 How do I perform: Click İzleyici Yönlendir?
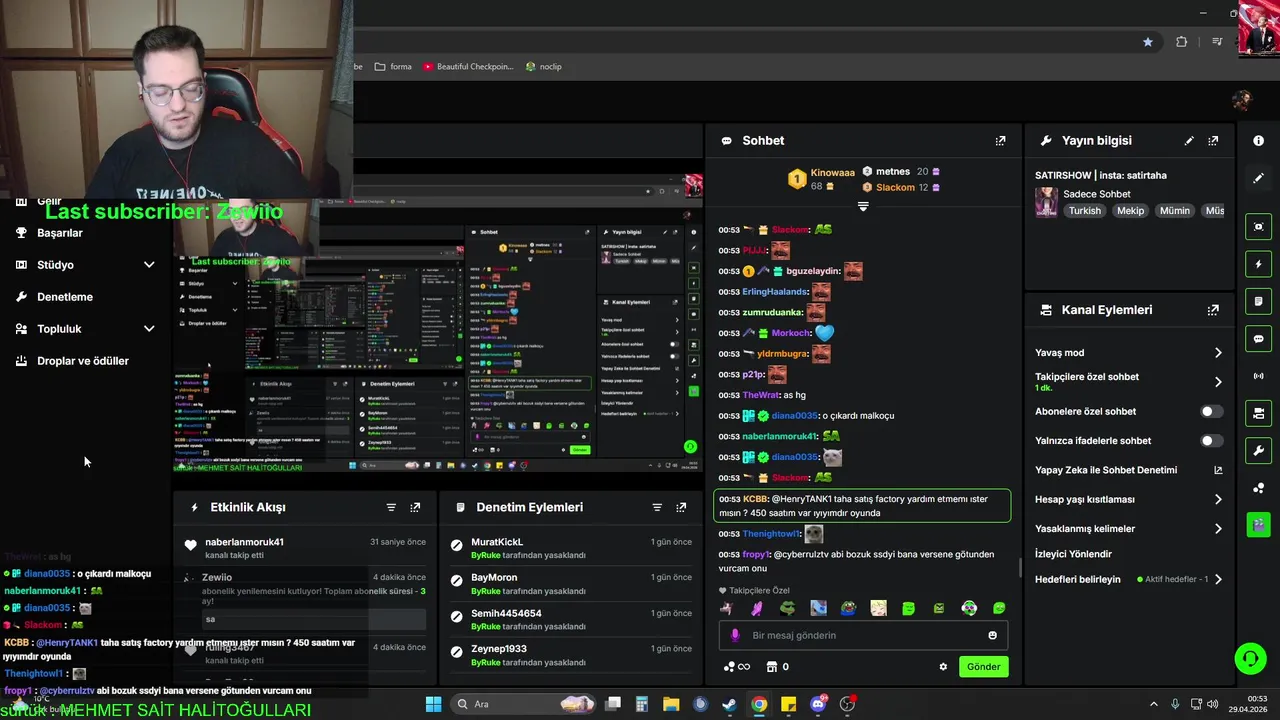(1073, 554)
